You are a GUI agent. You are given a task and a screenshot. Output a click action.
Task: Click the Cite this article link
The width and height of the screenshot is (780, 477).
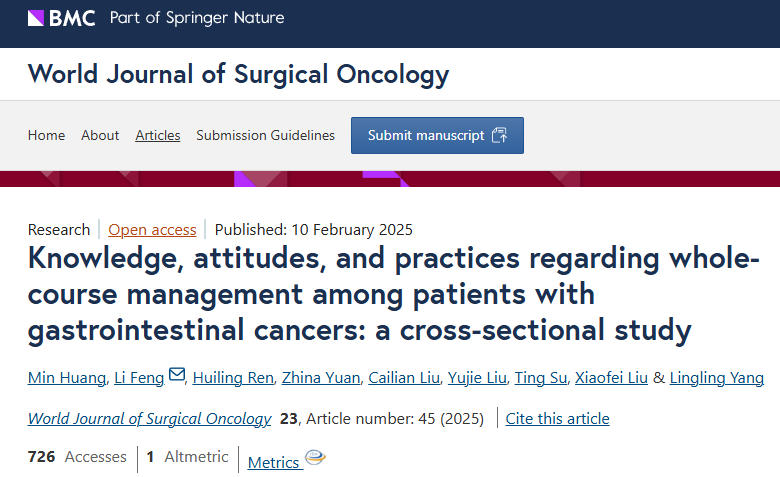(x=557, y=418)
